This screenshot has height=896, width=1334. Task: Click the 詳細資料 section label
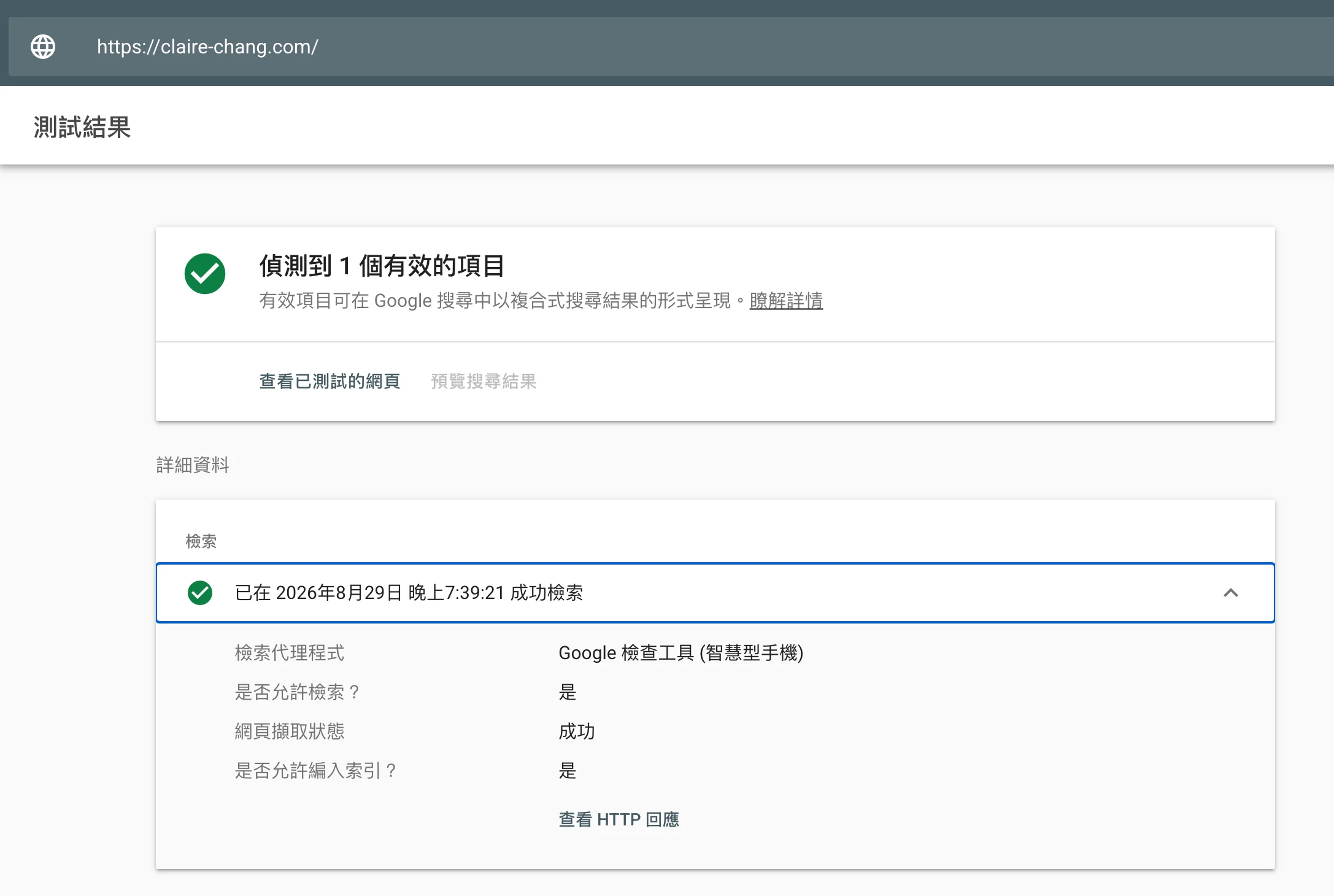[193, 465]
